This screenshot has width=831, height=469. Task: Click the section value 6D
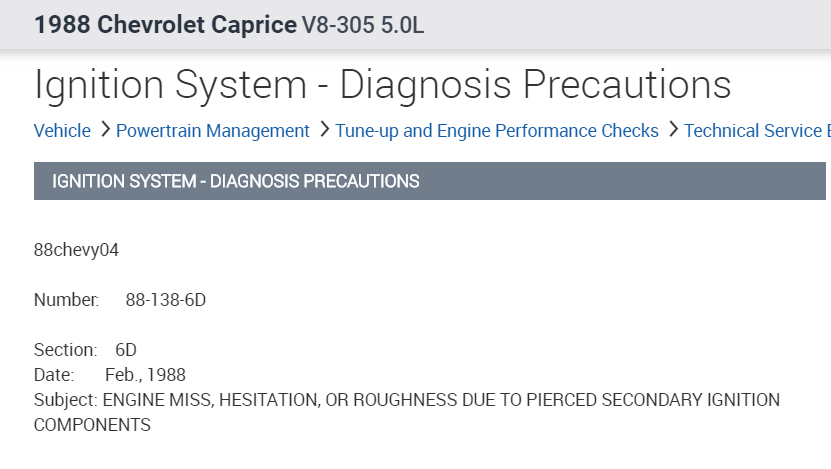pos(126,350)
